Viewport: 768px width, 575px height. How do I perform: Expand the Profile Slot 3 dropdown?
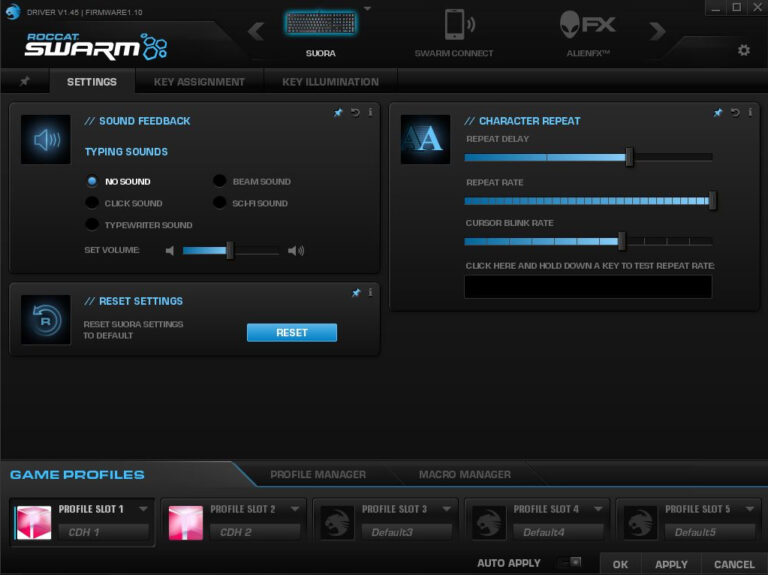446,509
